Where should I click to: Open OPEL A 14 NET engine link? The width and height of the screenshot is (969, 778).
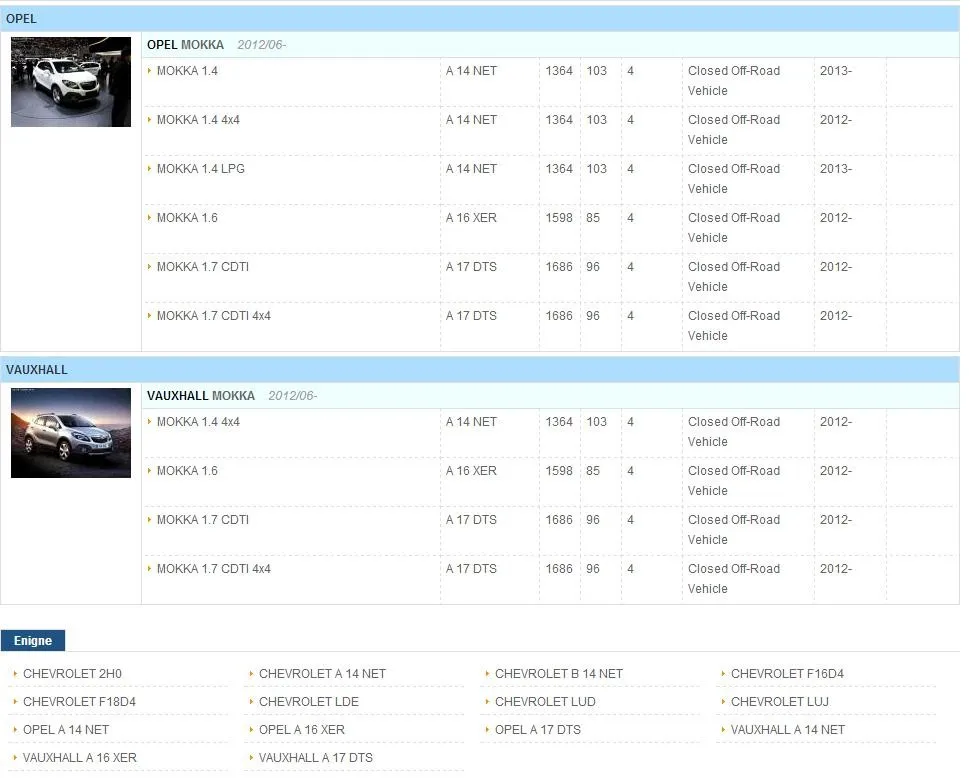pos(66,730)
